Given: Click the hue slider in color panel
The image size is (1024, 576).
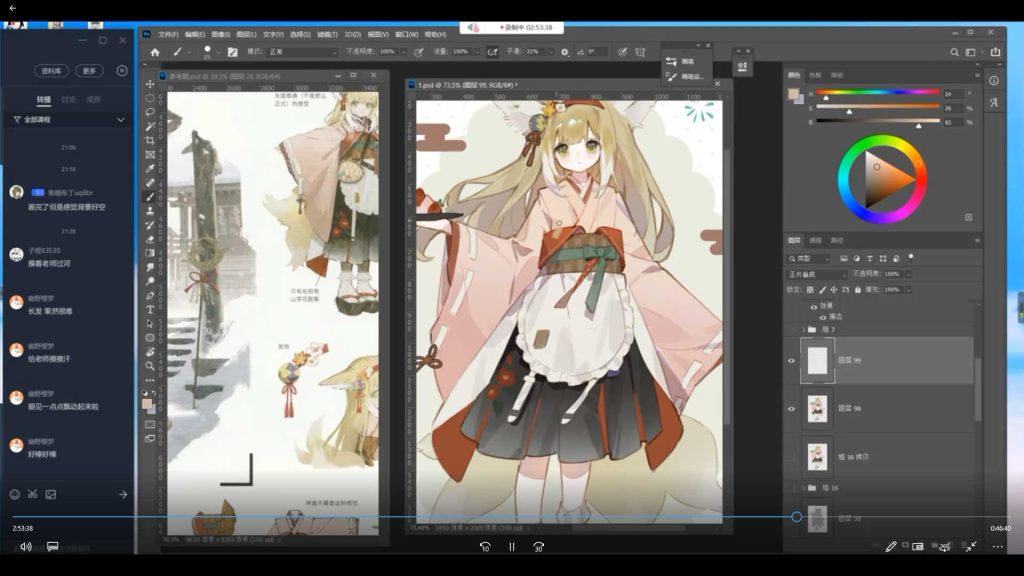Looking at the screenshot, I should pos(878,93).
